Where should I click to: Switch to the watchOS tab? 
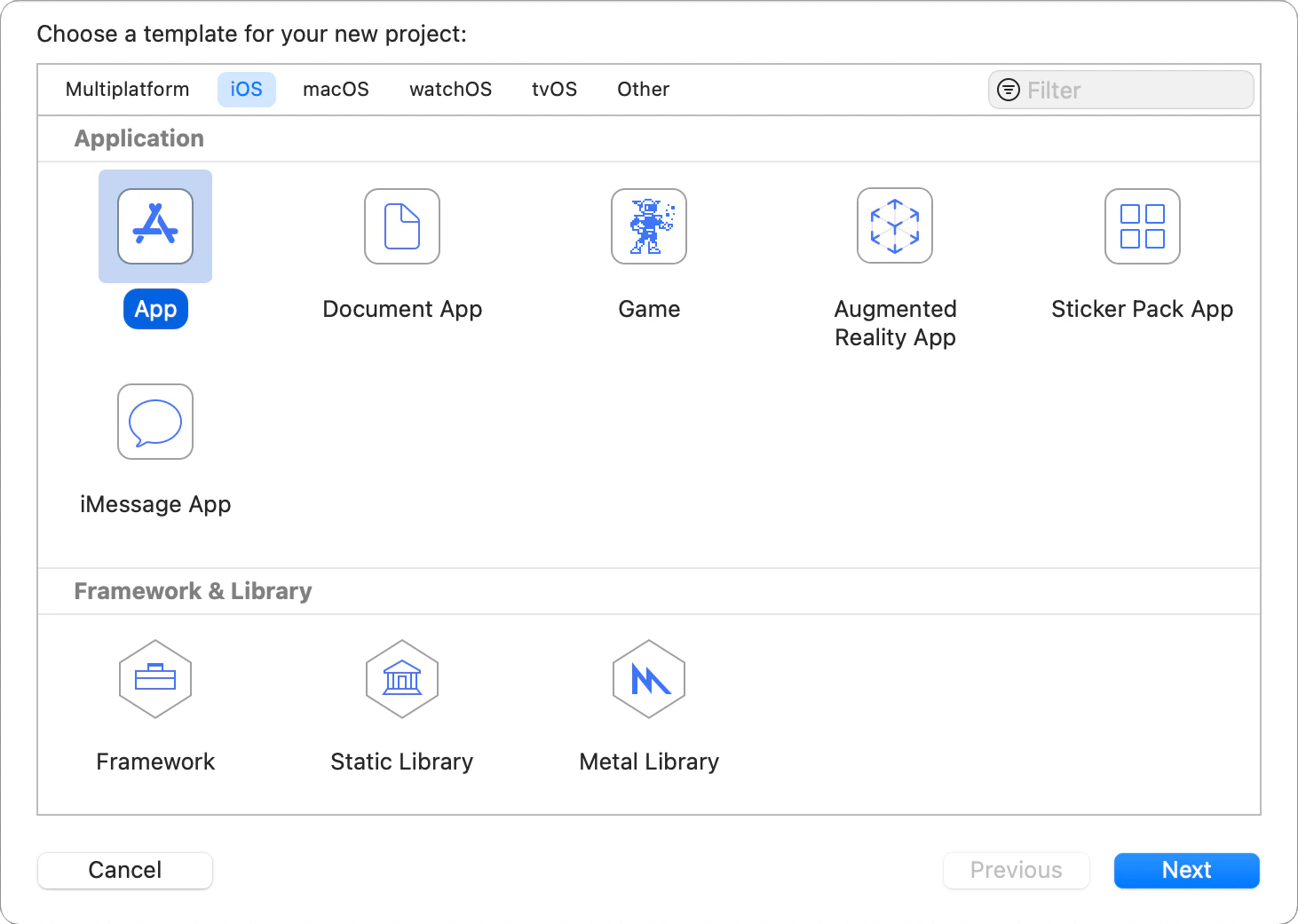coord(450,89)
